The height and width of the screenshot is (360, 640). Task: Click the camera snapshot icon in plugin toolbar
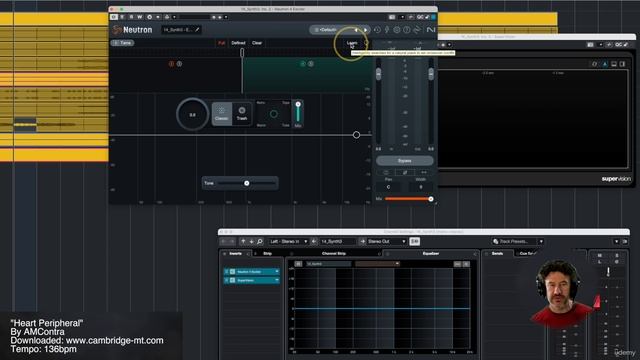(x=392, y=17)
